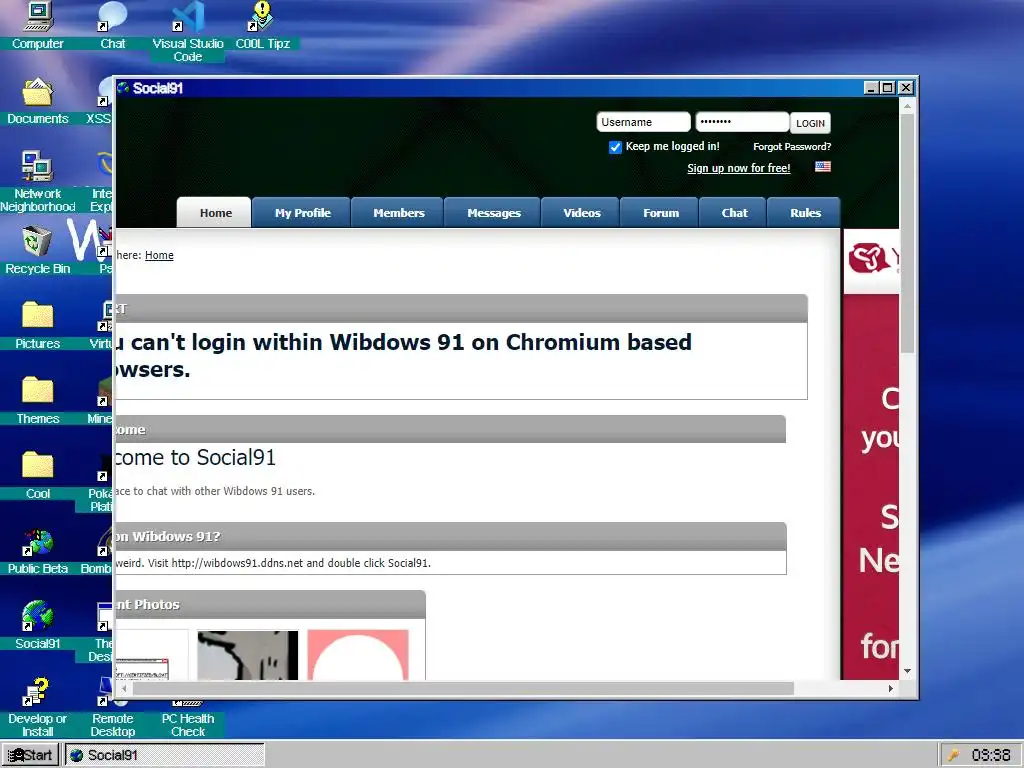Click the US flag language icon
This screenshot has width=1024, height=768.
(x=823, y=167)
